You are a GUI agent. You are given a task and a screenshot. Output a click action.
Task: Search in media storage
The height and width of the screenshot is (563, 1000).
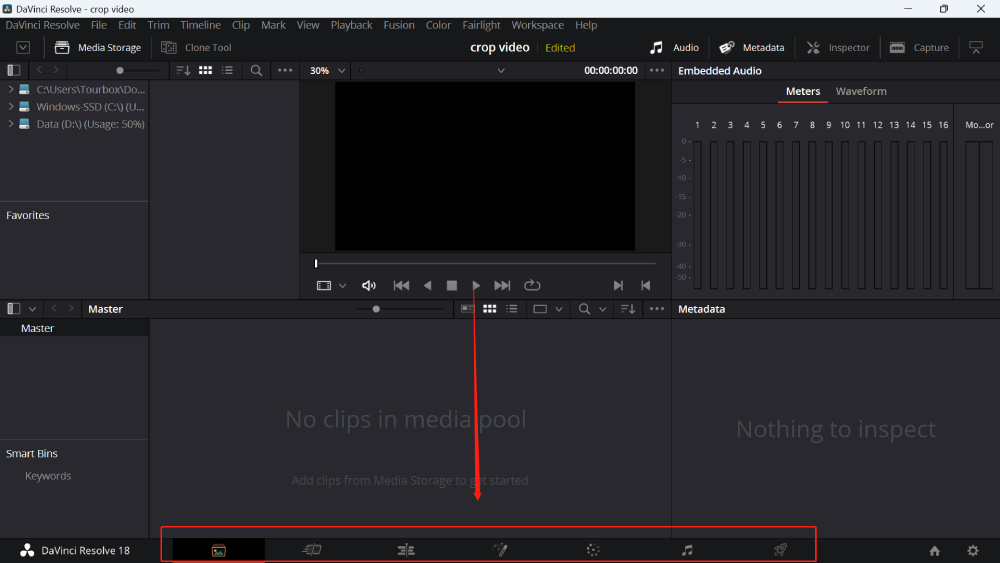256,70
